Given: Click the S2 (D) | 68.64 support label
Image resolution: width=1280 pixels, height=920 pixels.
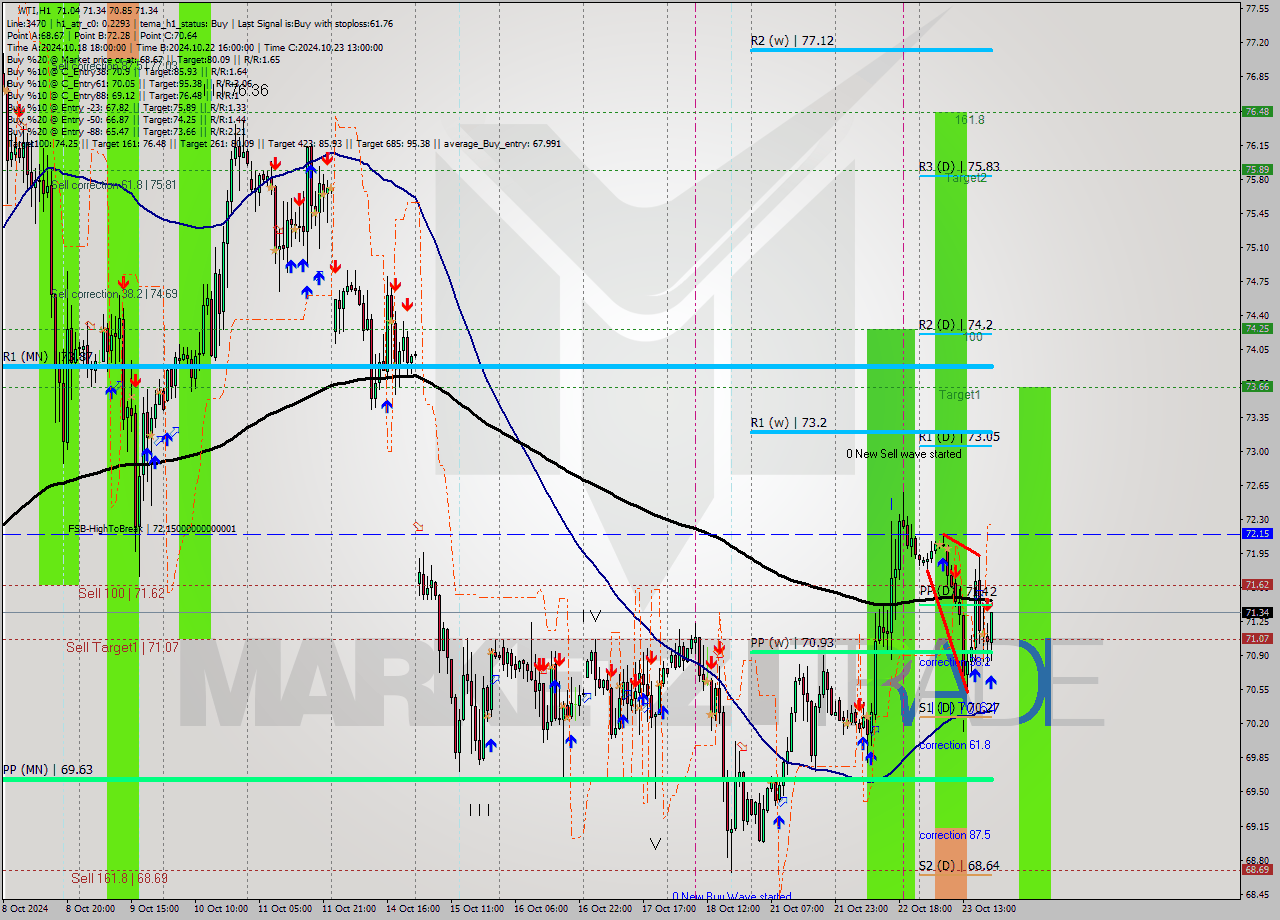Looking at the screenshot, I should click(959, 866).
